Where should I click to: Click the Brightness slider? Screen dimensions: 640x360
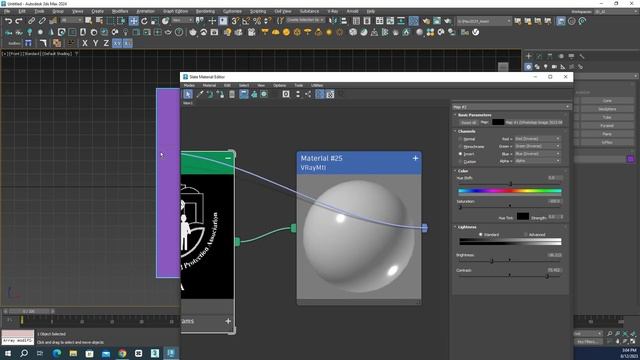click(510, 260)
